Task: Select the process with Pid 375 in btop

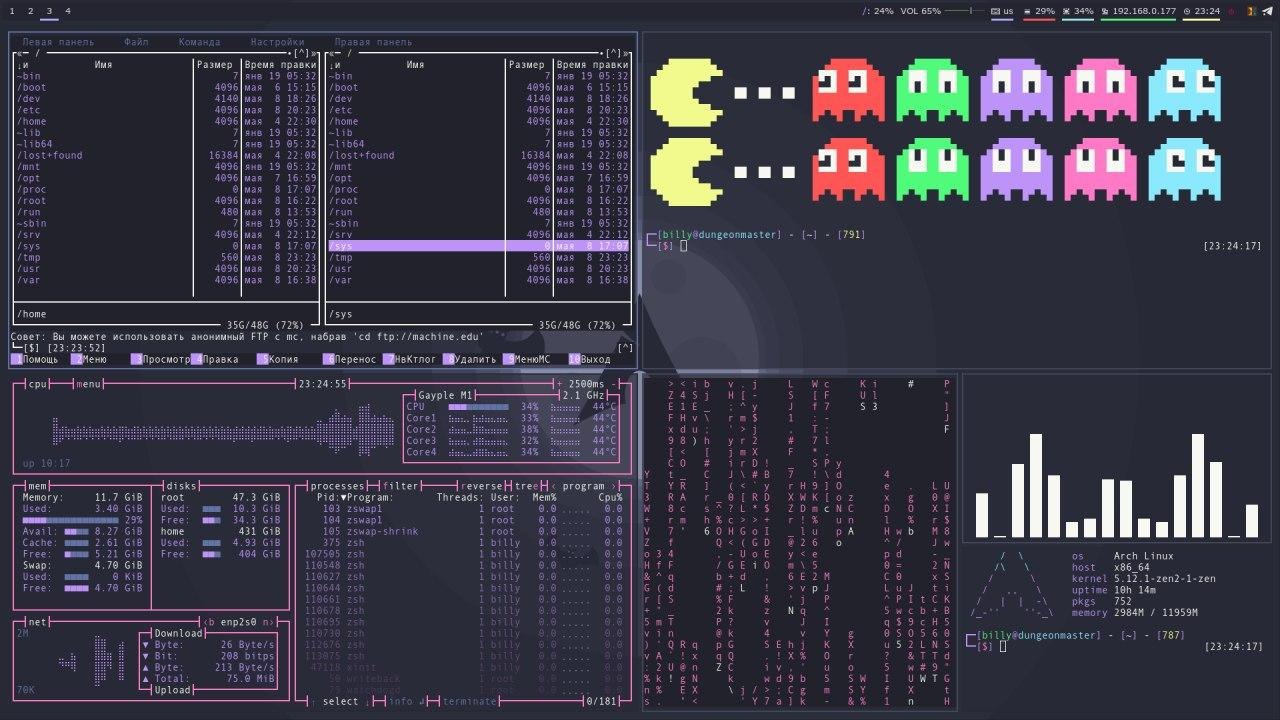Action: (x=465, y=543)
